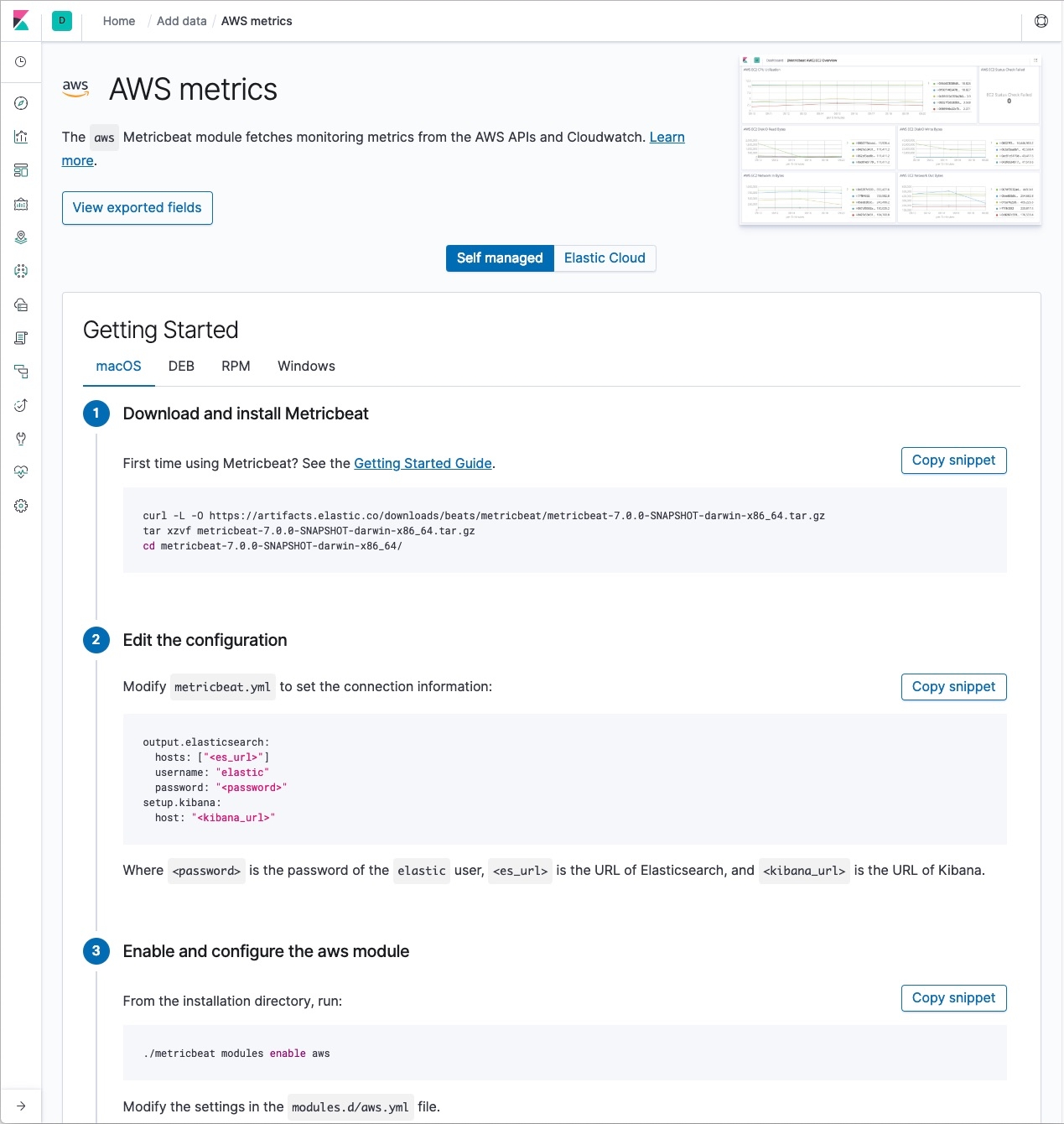Open the AWS dashboard preview thumbnail
This screenshot has height=1124, width=1064.
click(x=890, y=140)
